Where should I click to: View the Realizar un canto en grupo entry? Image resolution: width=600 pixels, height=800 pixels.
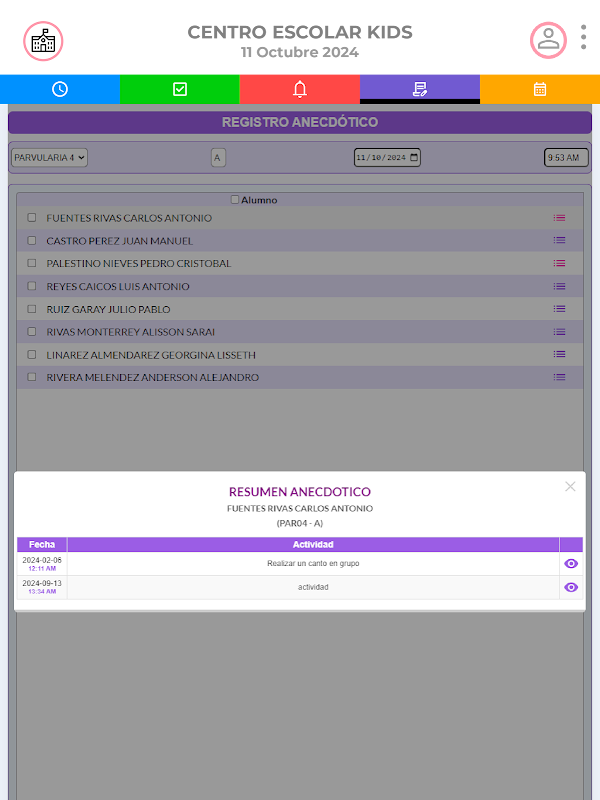tap(571, 563)
